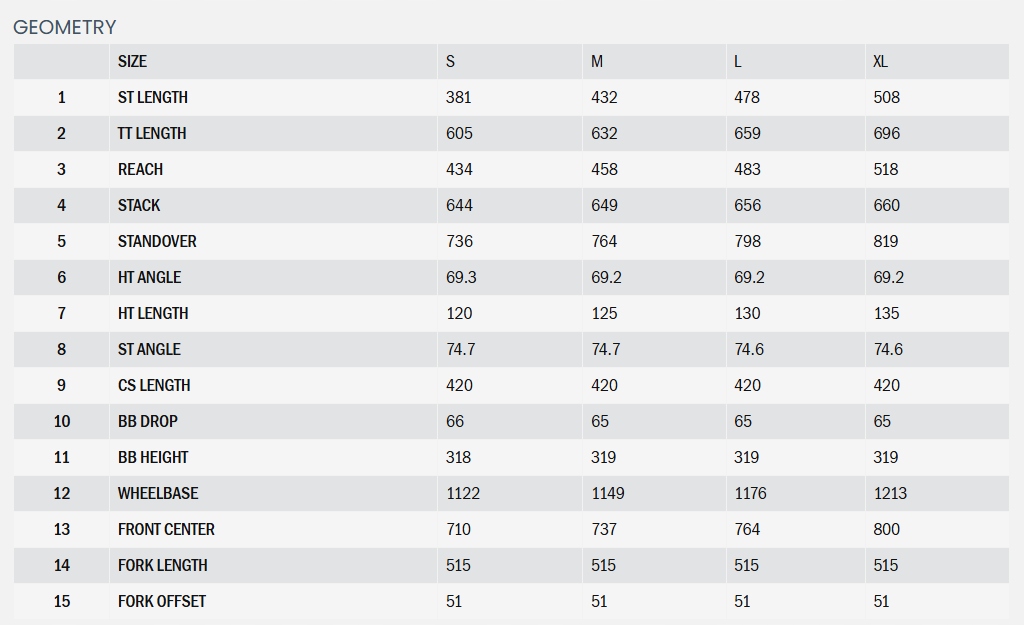Click the S size column header
Viewport: 1024px width, 625px height.
[x=450, y=61]
